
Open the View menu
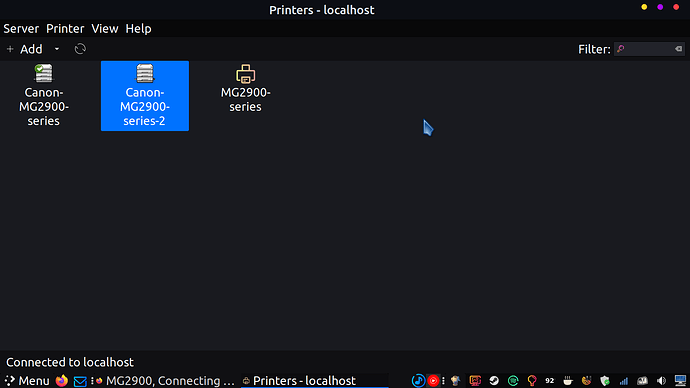point(105,29)
